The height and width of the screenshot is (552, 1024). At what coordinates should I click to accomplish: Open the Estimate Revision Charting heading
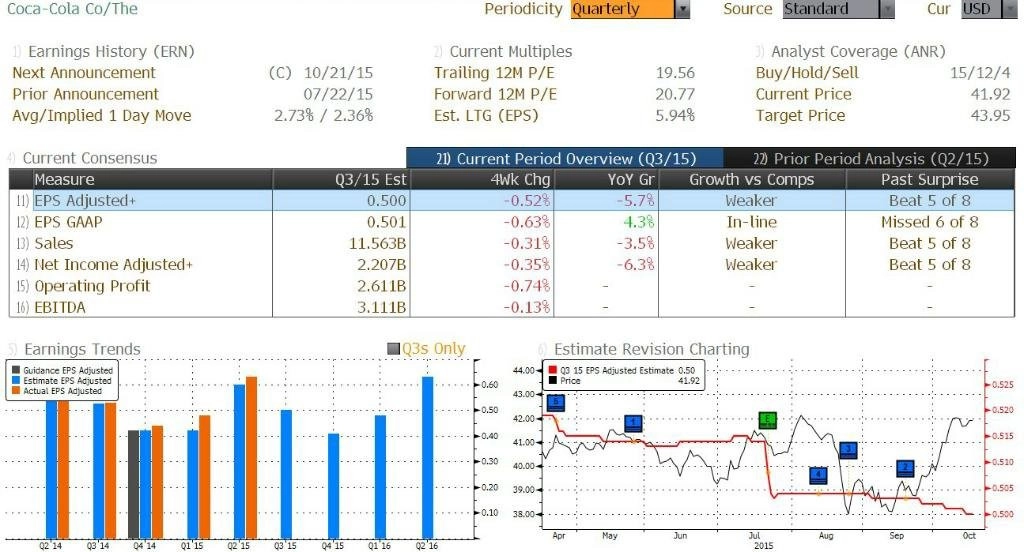[652, 349]
